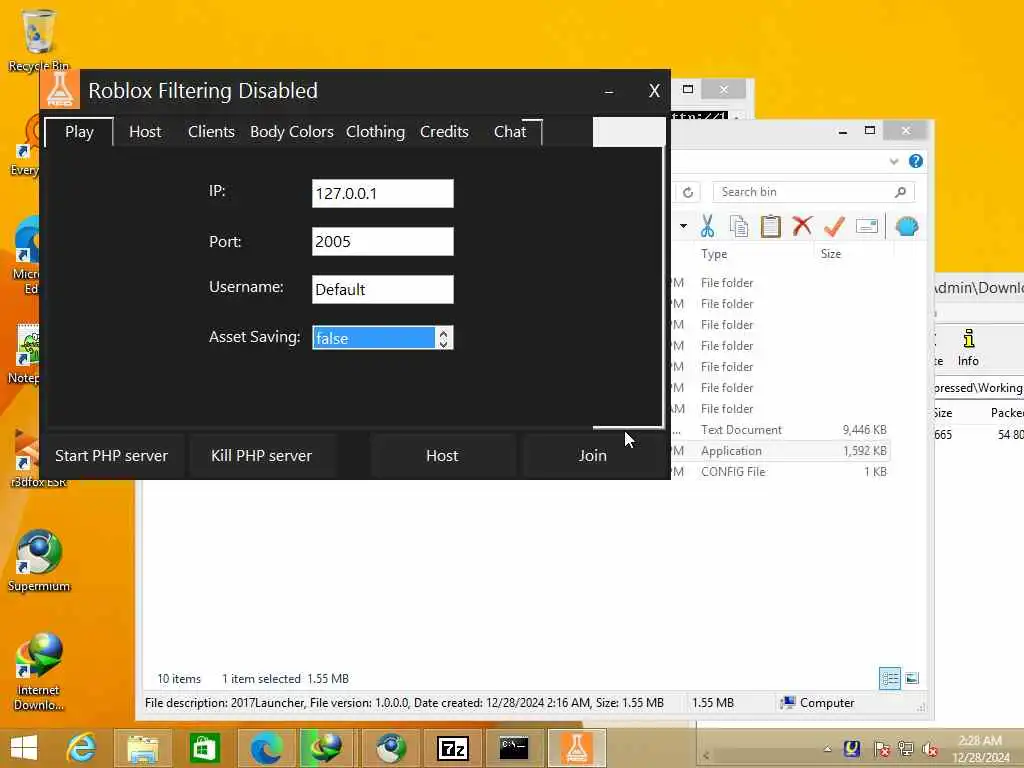This screenshot has width=1024, height=768.
Task: Click the orange checkmark Rename icon
Action: [x=834, y=226]
